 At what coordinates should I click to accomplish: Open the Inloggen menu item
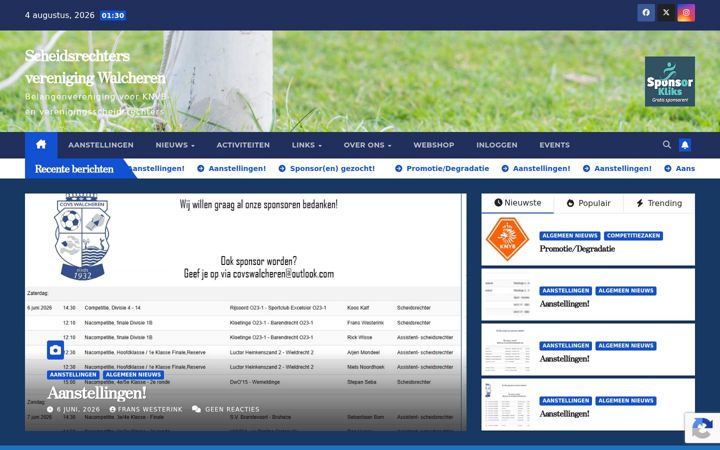coord(496,145)
